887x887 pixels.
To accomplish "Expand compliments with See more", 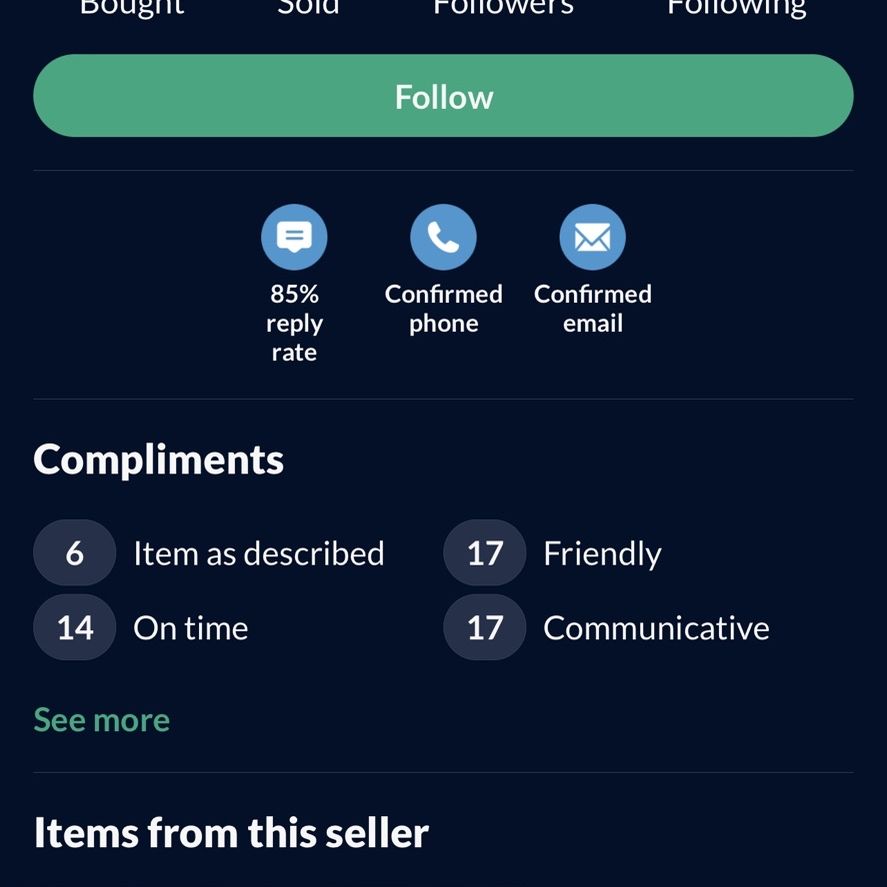I will coord(102,720).
